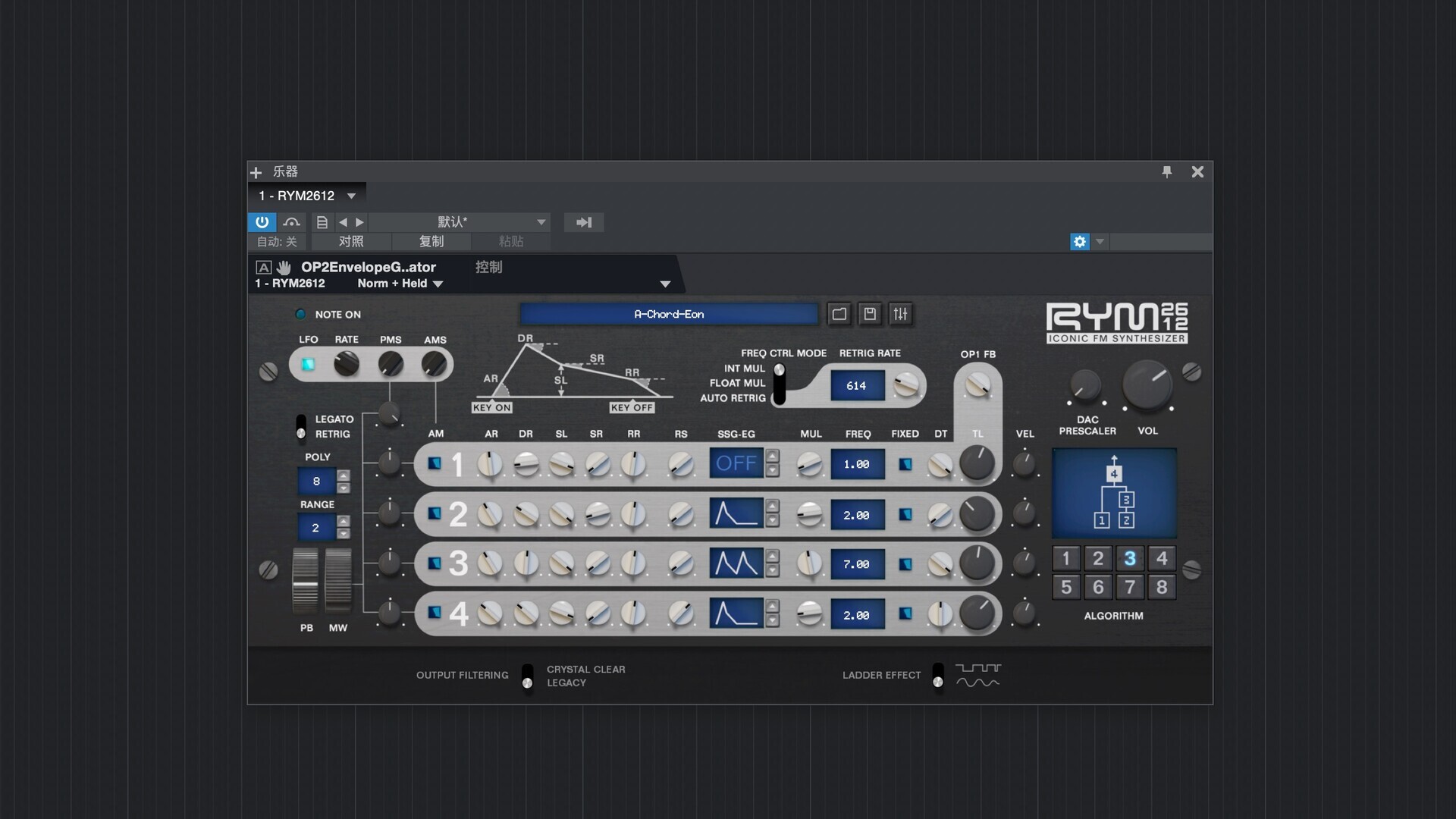Open the Norm + Held mode dropdown

tap(438, 284)
